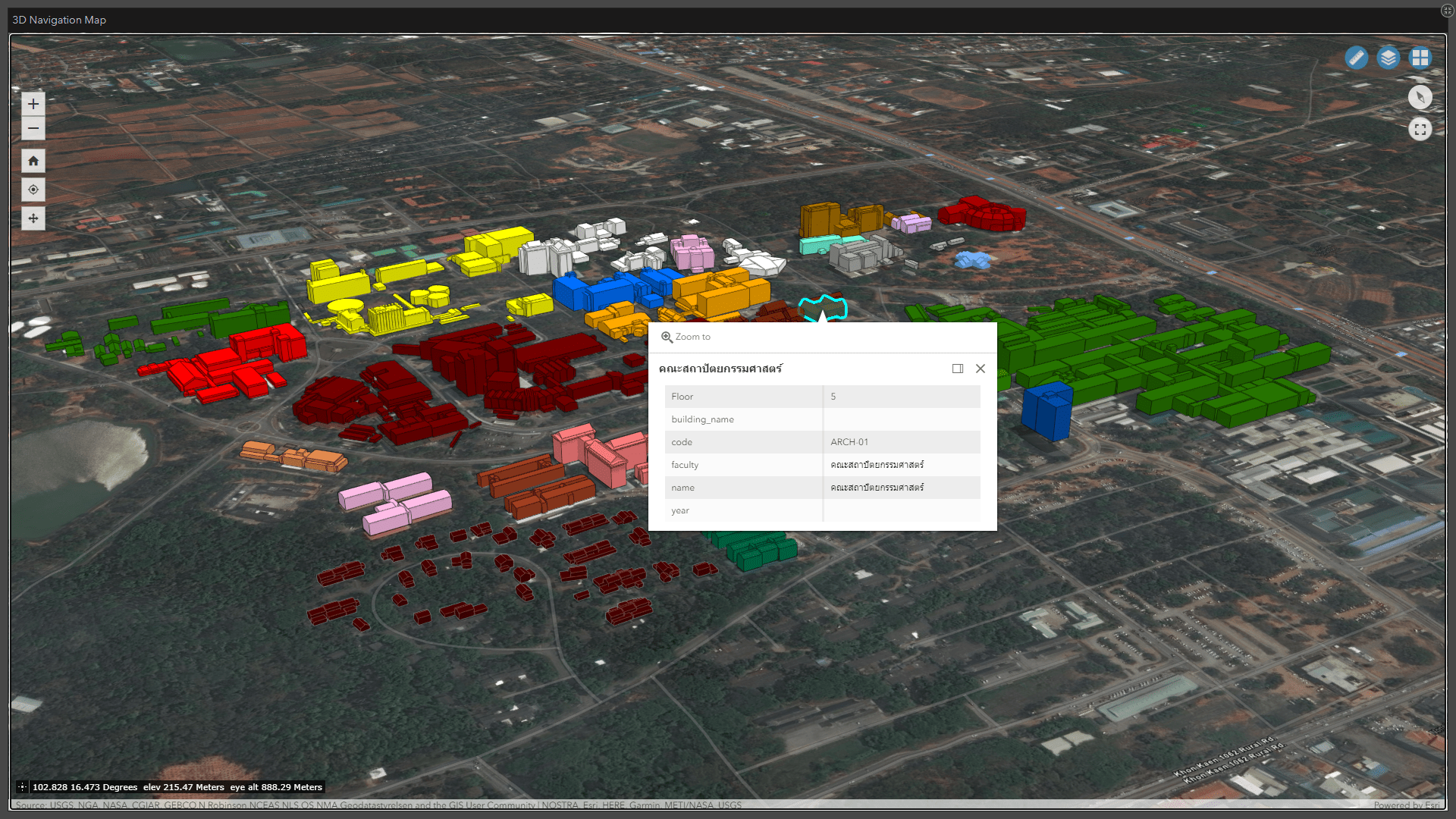The image size is (1456, 819).
Task: Zoom in with the plus button
Action: (33, 104)
